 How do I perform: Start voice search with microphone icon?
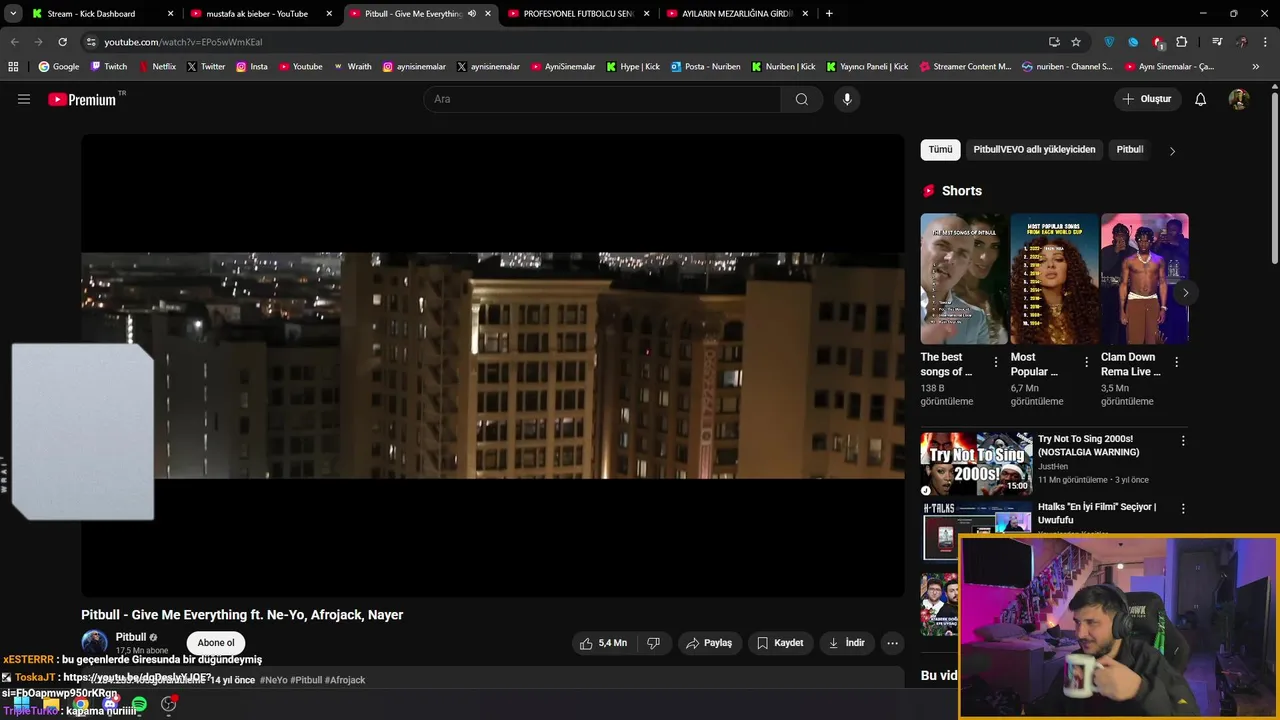(847, 99)
